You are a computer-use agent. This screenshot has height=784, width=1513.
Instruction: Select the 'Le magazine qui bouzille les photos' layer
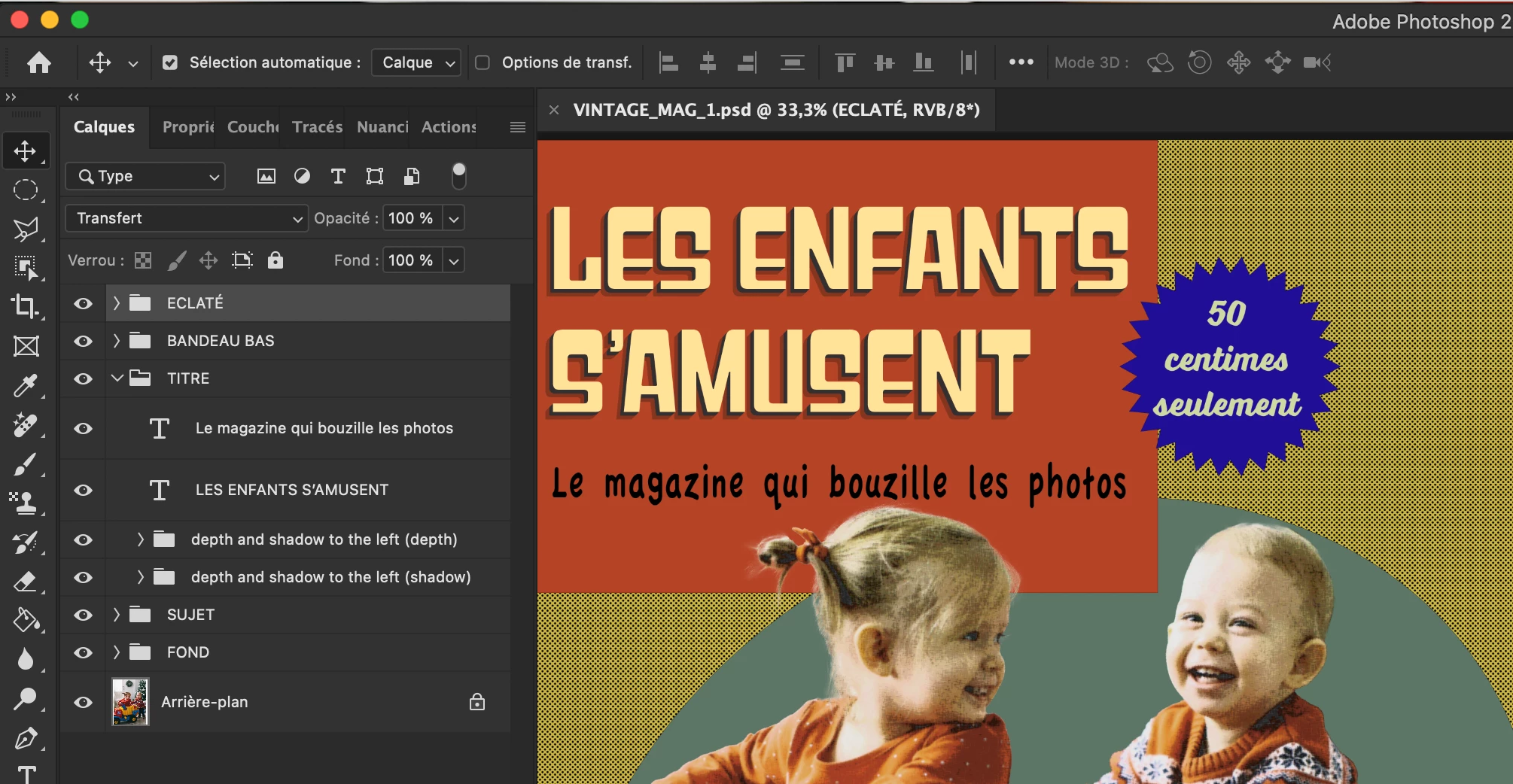(308, 428)
